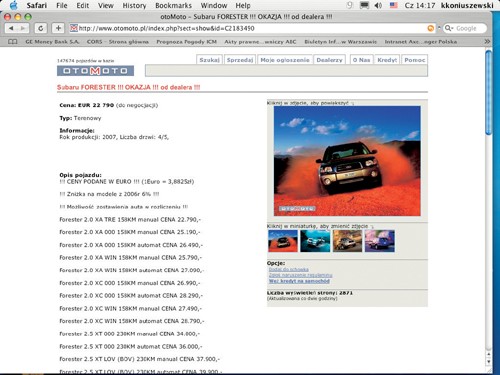
Task: Open the US flag input source menu
Action: pos(394,5)
